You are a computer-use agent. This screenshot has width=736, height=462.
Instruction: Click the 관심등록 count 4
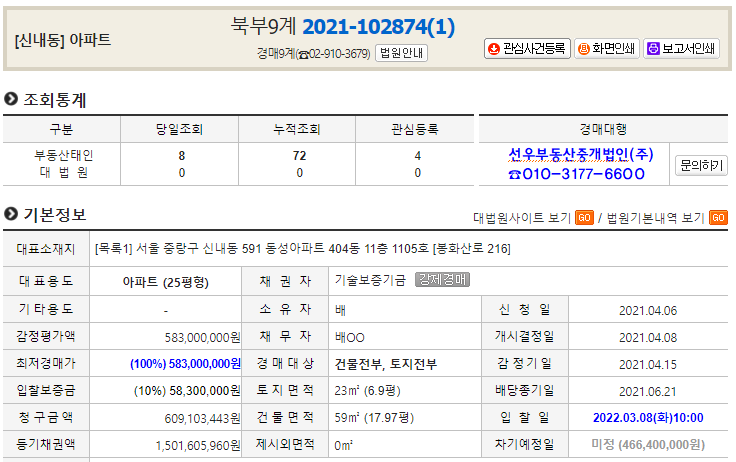click(418, 155)
